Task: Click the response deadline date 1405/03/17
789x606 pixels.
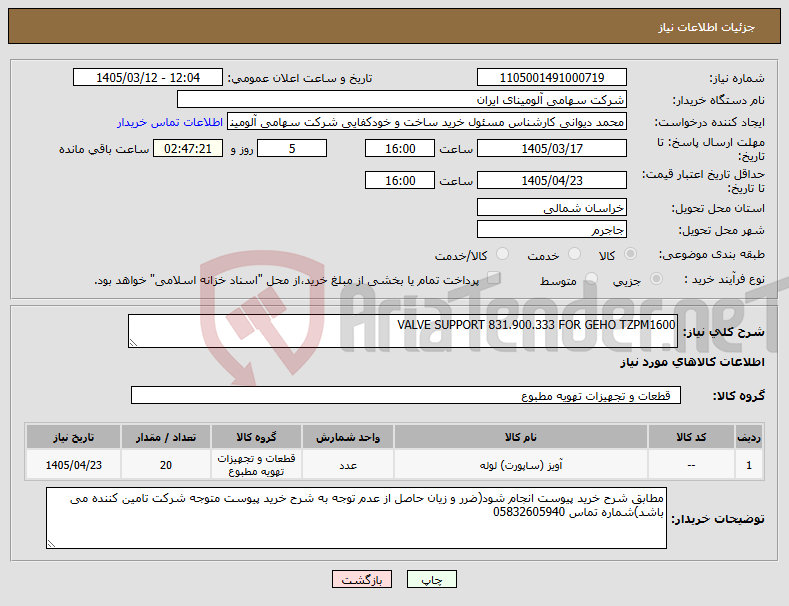Action: click(x=551, y=148)
